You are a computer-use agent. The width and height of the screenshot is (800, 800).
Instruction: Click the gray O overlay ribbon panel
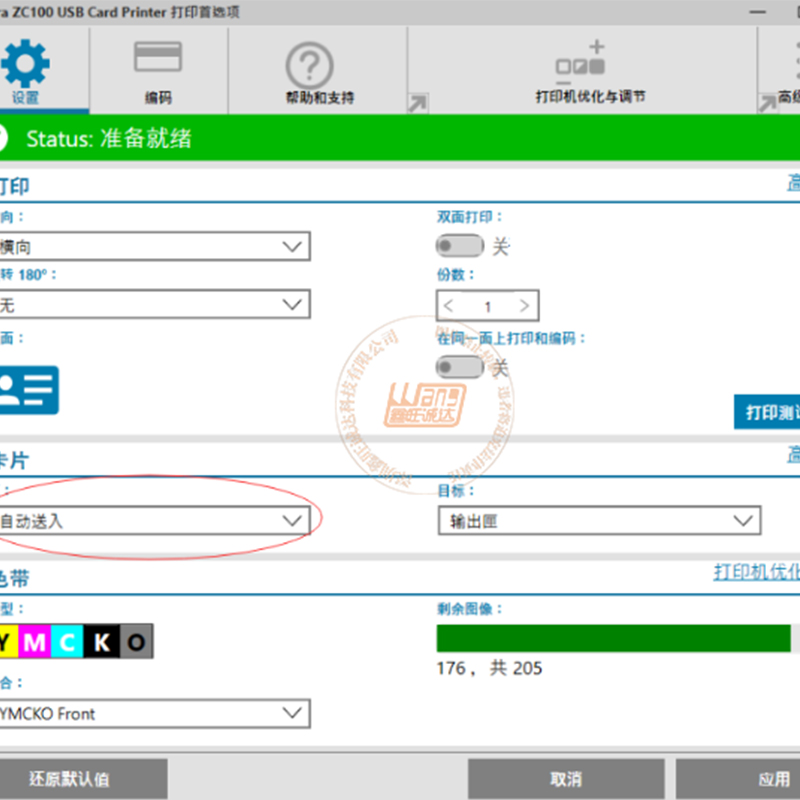click(136, 642)
